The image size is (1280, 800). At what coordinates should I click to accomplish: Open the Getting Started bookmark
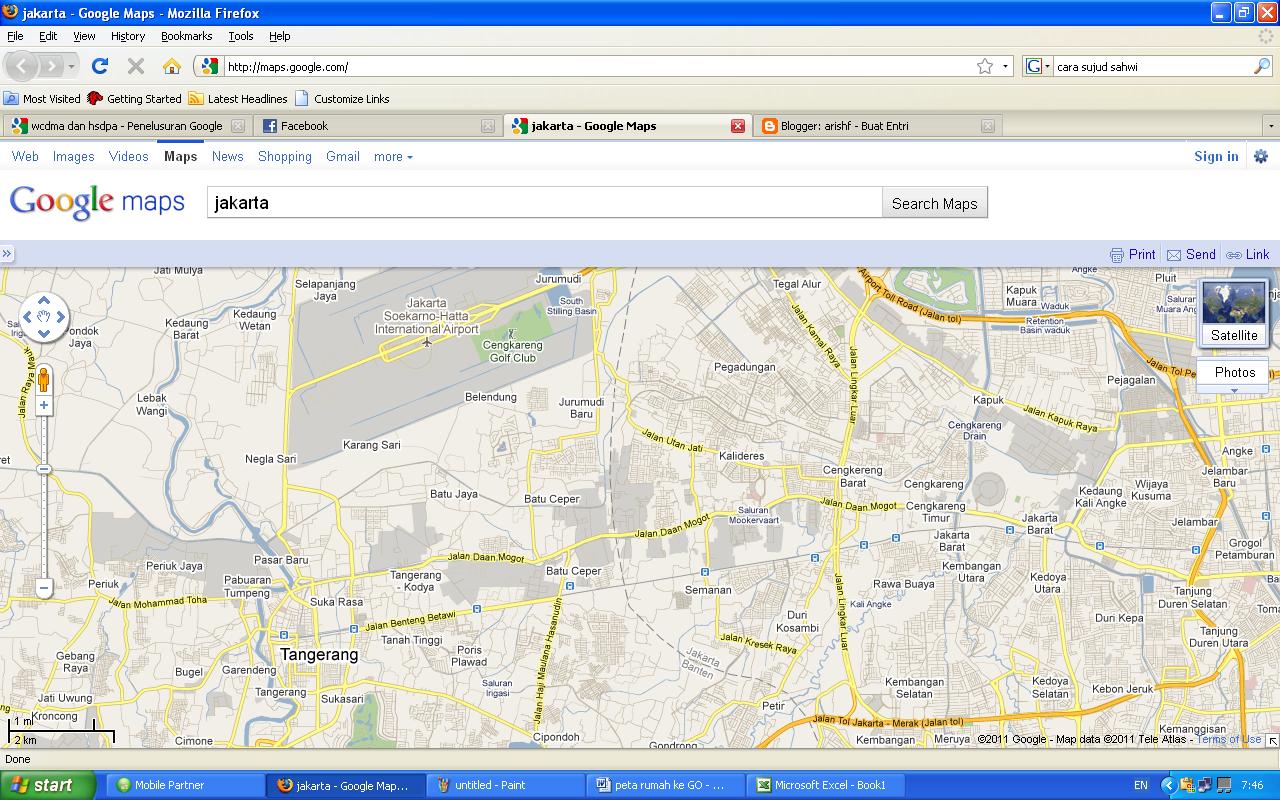pyautogui.click(x=134, y=99)
